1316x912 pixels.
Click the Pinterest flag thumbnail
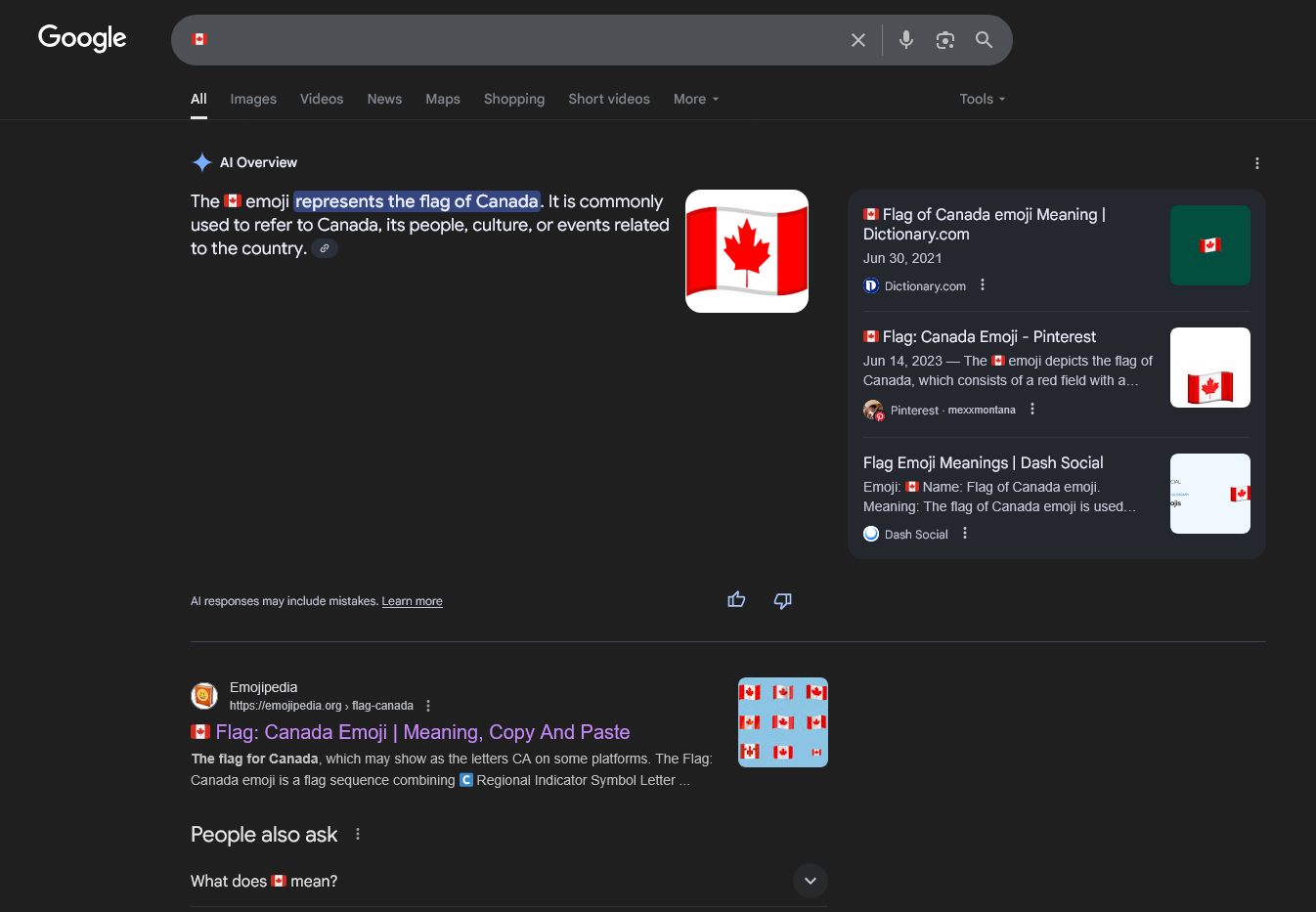1210,368
